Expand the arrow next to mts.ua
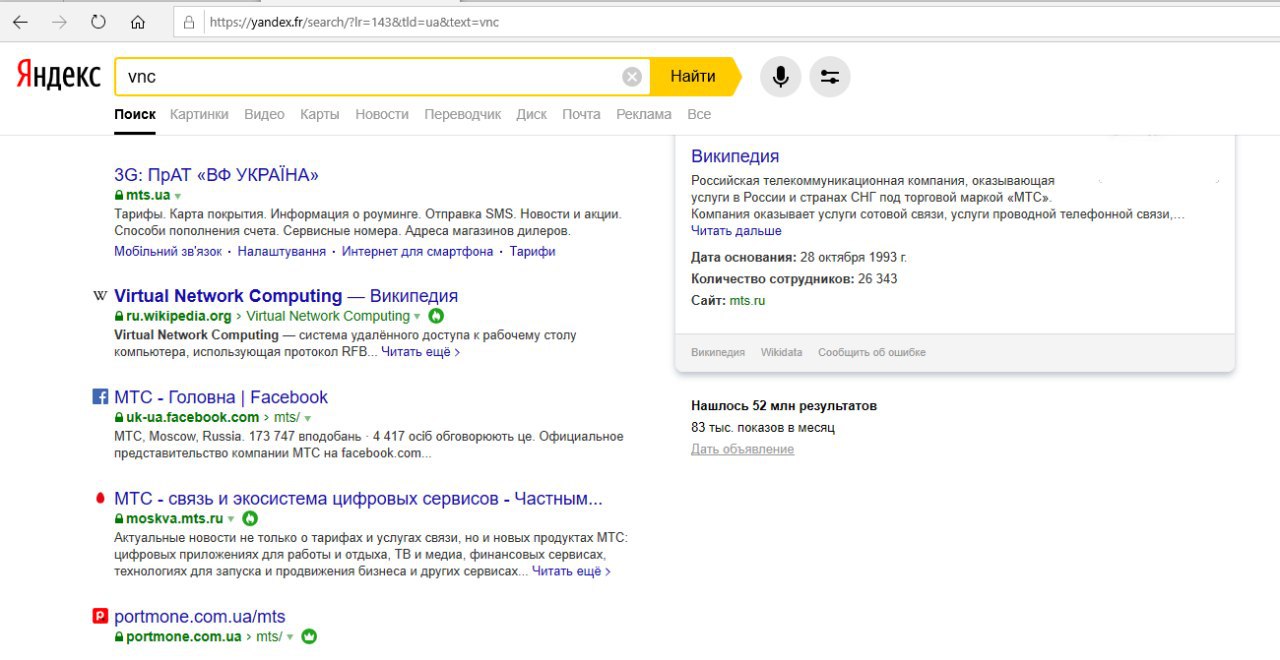The height and width of the screenshot is (660, 1280). point(178,196)
